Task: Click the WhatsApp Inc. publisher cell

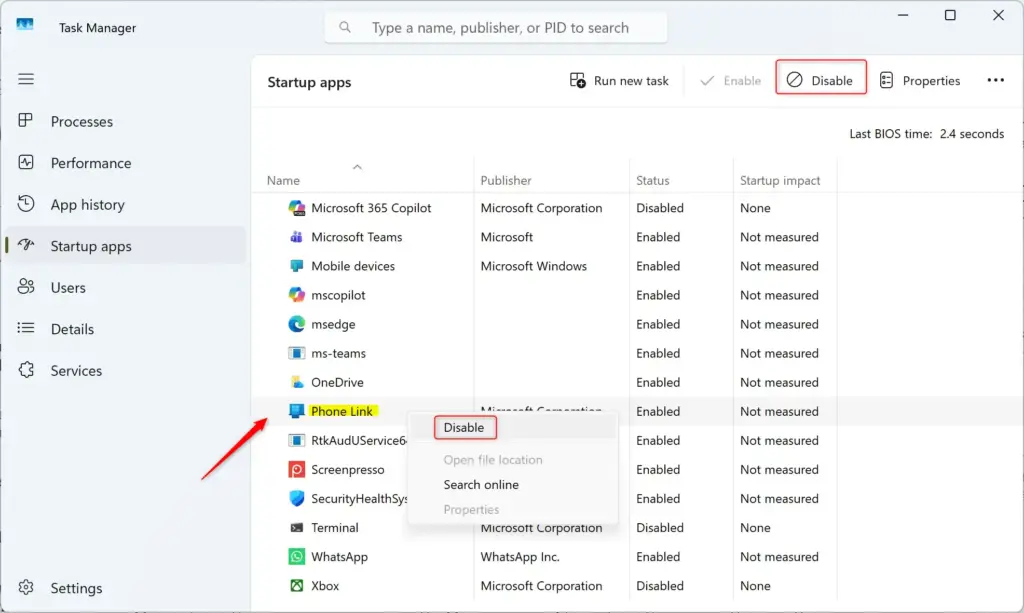Action: pyautogui.click(x=520, y=557)
